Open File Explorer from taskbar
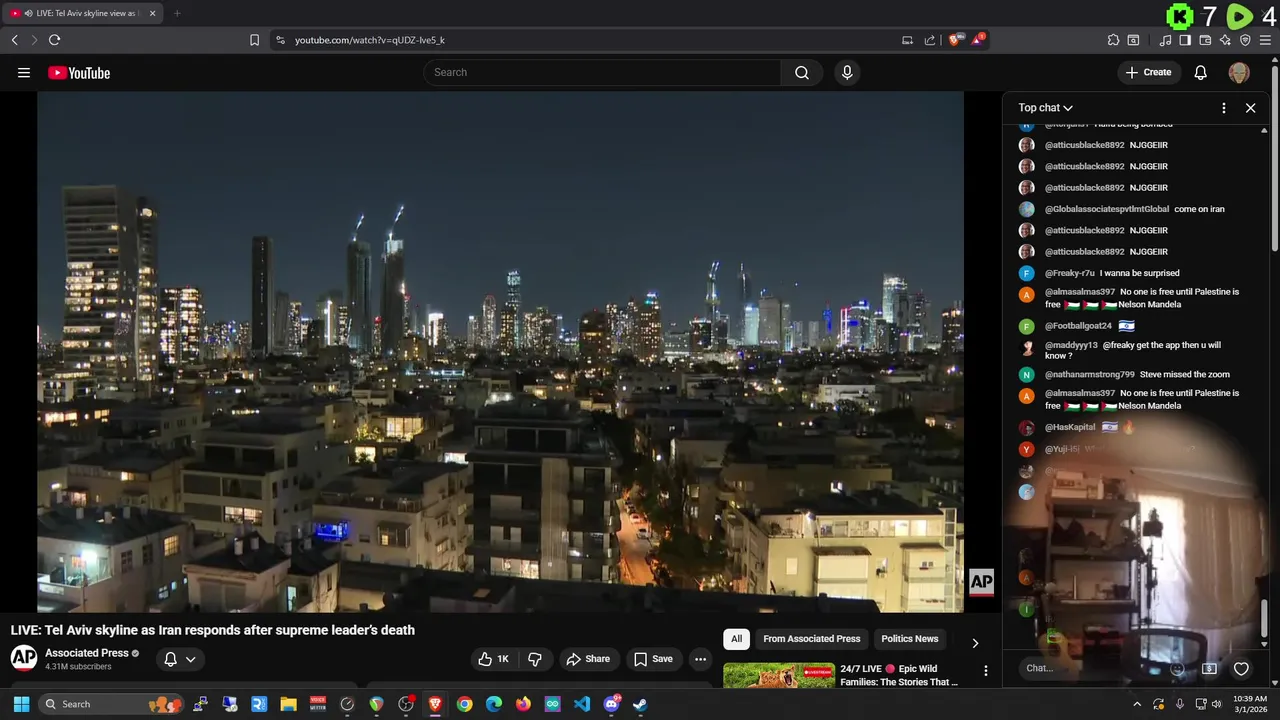1280x720 pixels. tap(289, 704)
